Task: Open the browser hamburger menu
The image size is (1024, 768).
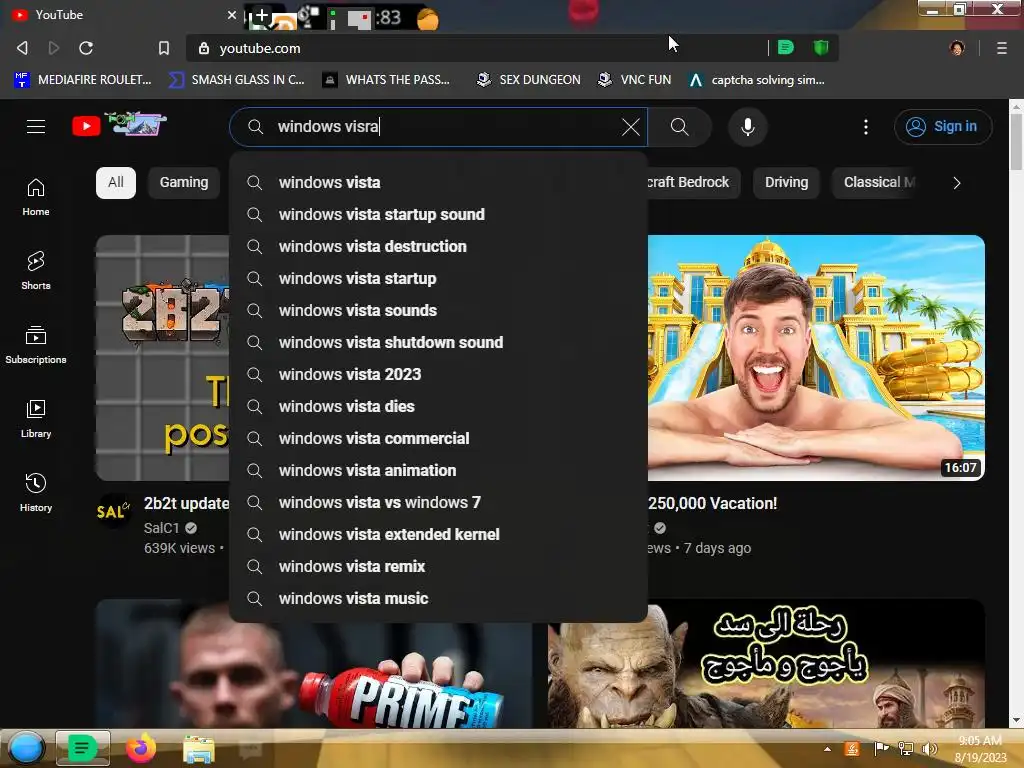Action: 1002,48
